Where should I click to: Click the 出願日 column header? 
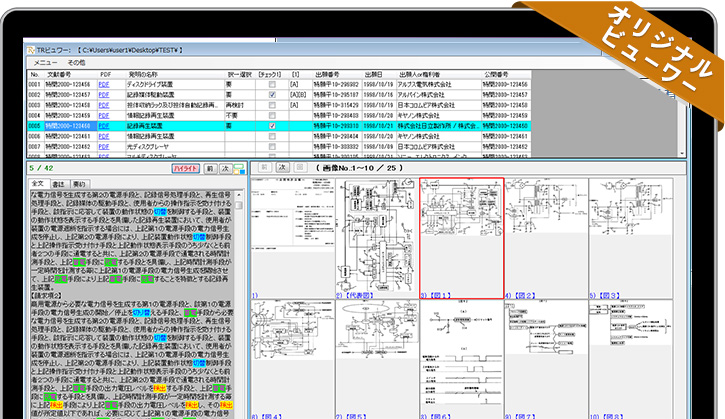(373, 74)
